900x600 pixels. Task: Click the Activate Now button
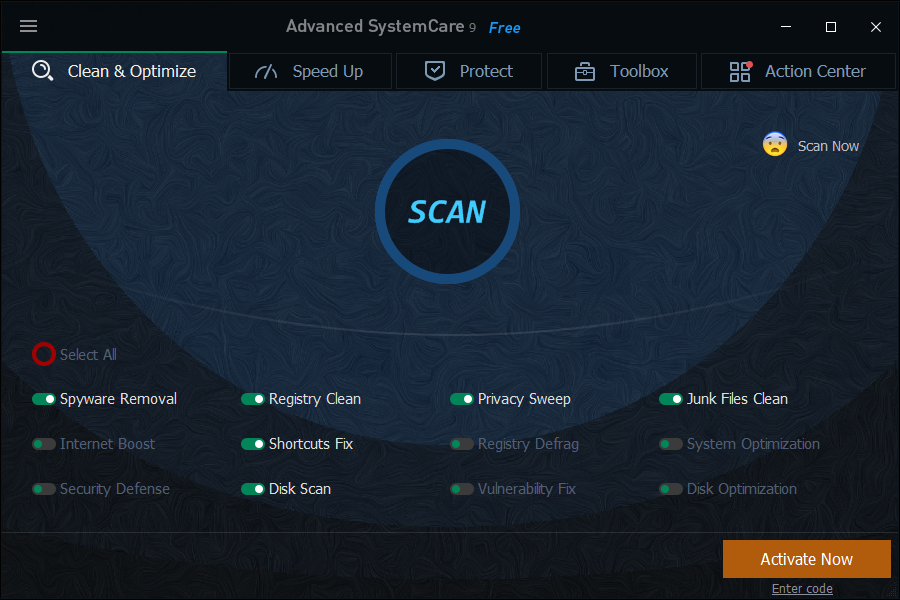806,559
